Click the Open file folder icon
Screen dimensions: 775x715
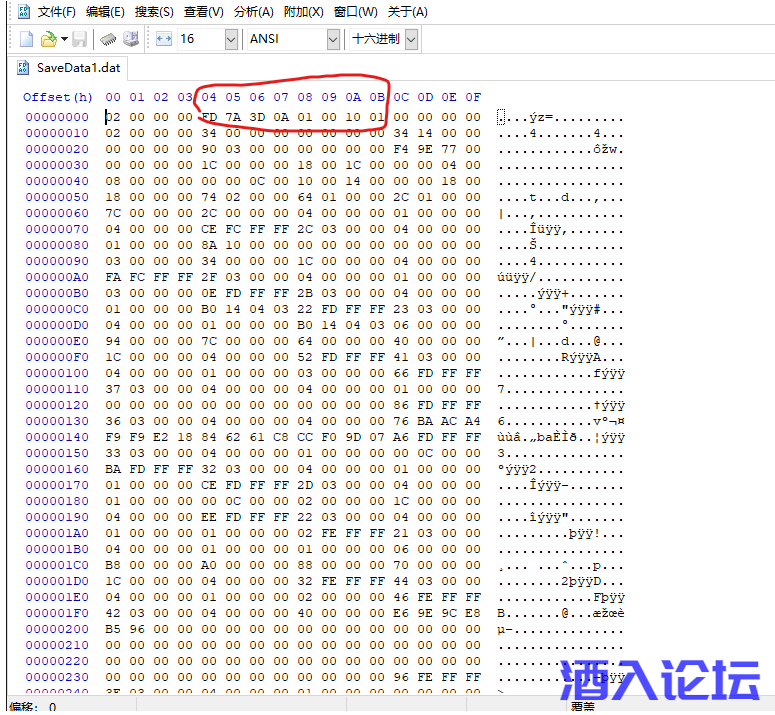click(48, 39)
